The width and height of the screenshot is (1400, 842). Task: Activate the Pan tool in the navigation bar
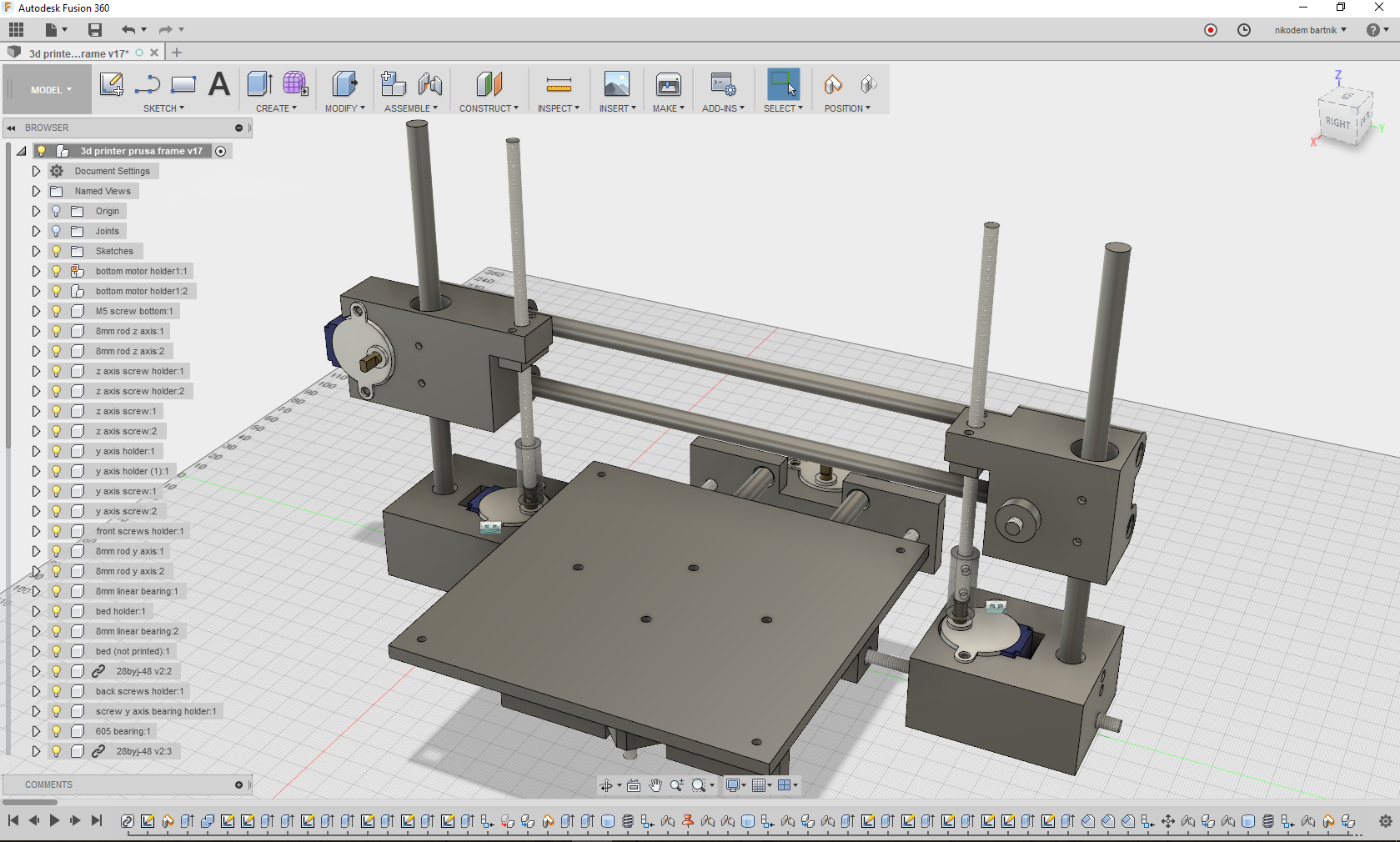tap(655, 785)
